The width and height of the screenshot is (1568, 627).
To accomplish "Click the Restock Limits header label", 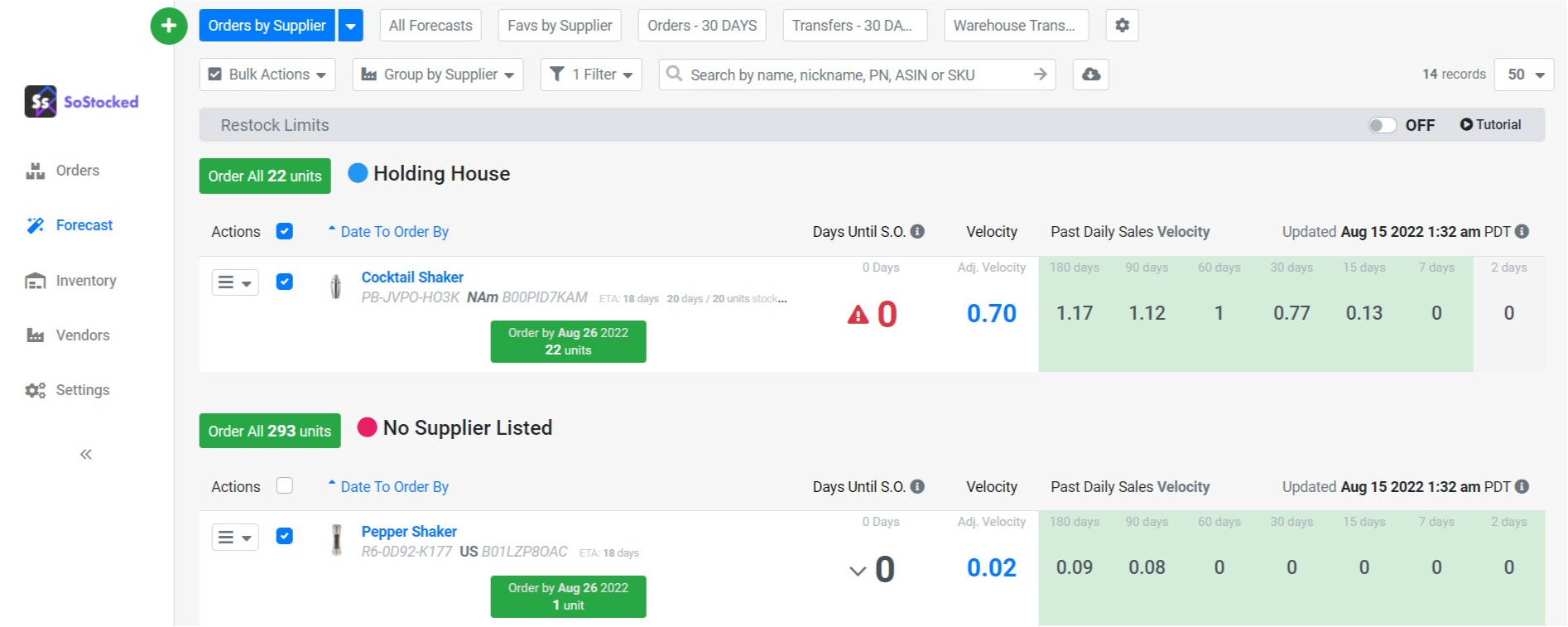I will coord(275,125).
